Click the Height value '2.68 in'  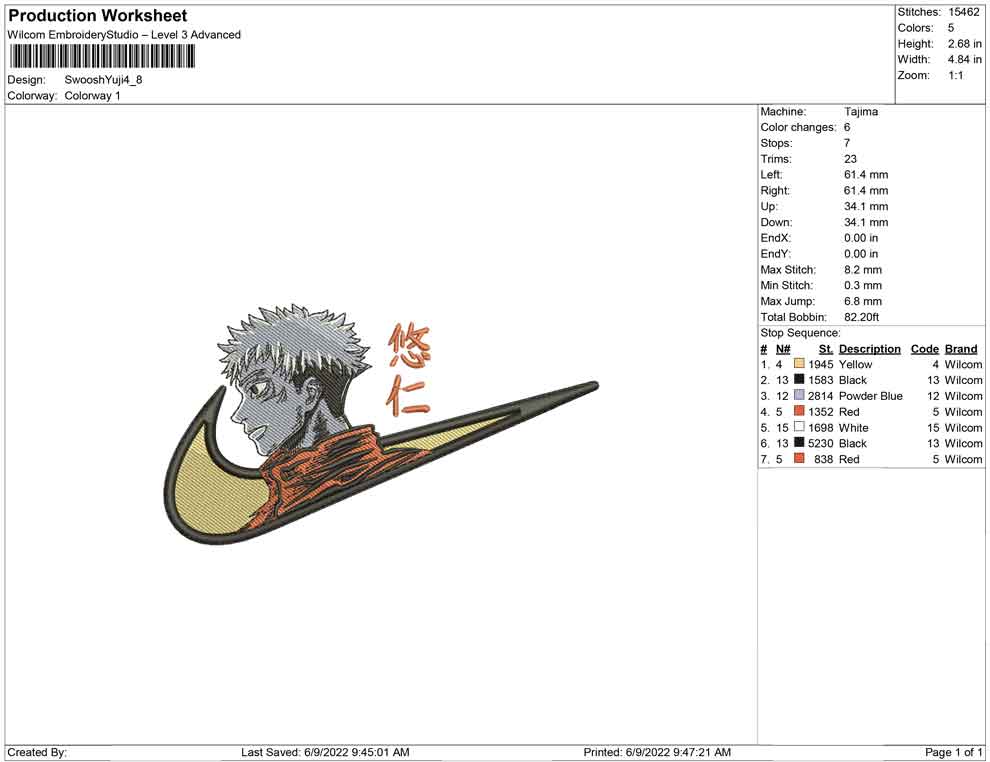(964, 44)
